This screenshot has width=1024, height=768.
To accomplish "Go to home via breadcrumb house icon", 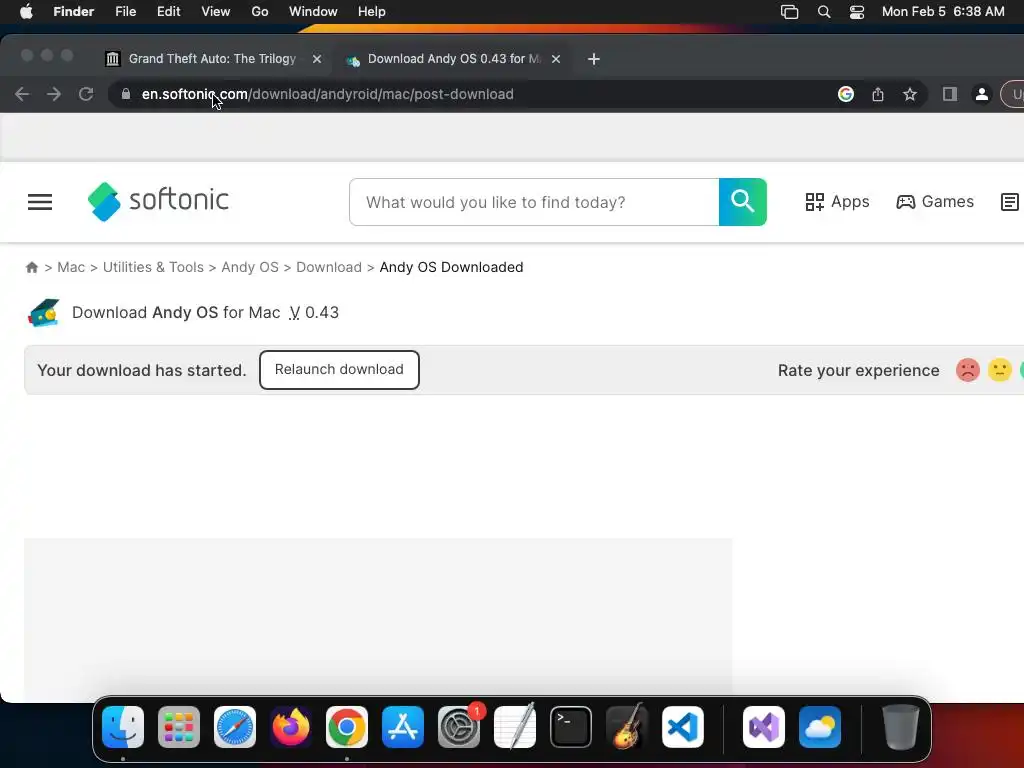I will [31, 267].
